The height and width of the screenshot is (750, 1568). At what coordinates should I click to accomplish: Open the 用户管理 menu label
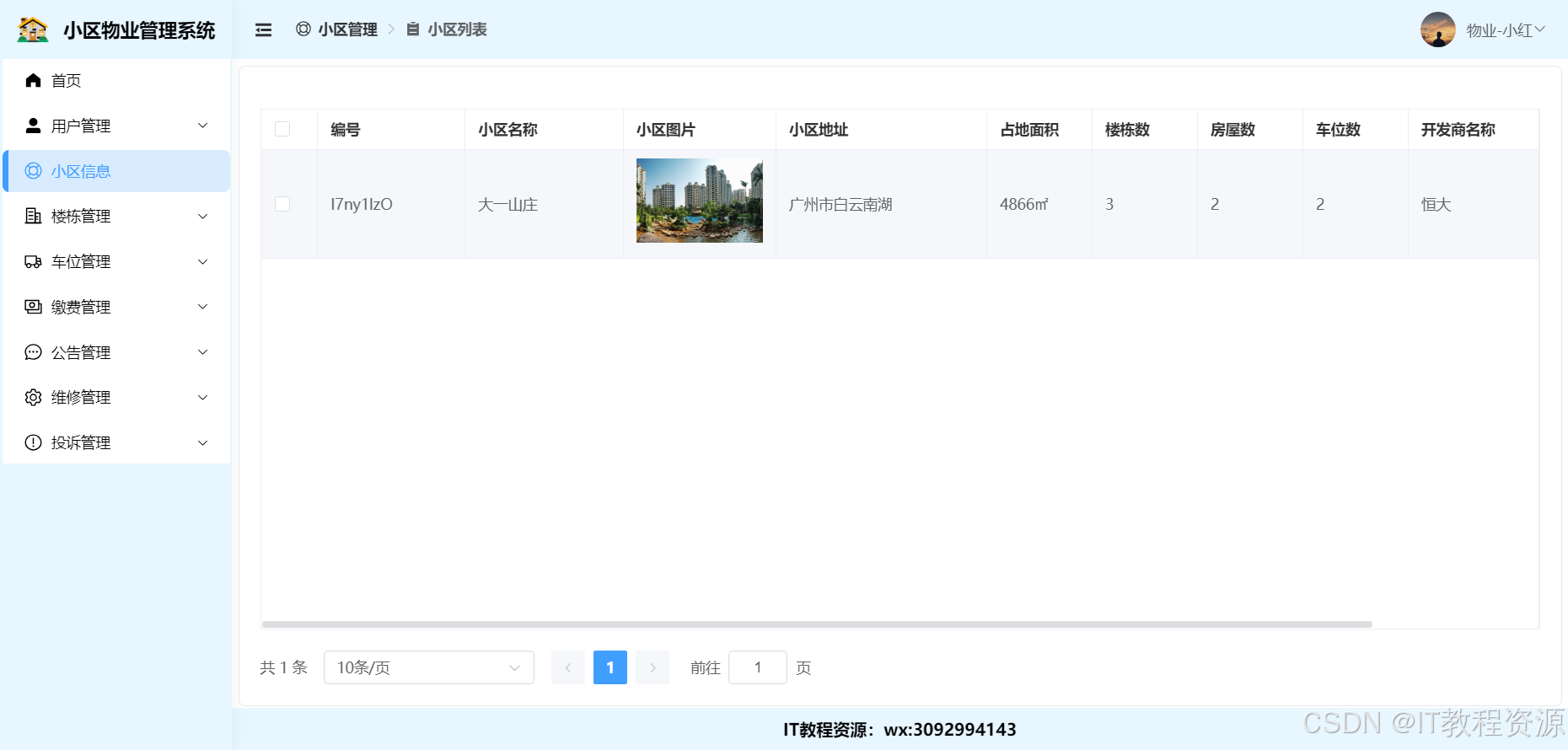point(81,126)
